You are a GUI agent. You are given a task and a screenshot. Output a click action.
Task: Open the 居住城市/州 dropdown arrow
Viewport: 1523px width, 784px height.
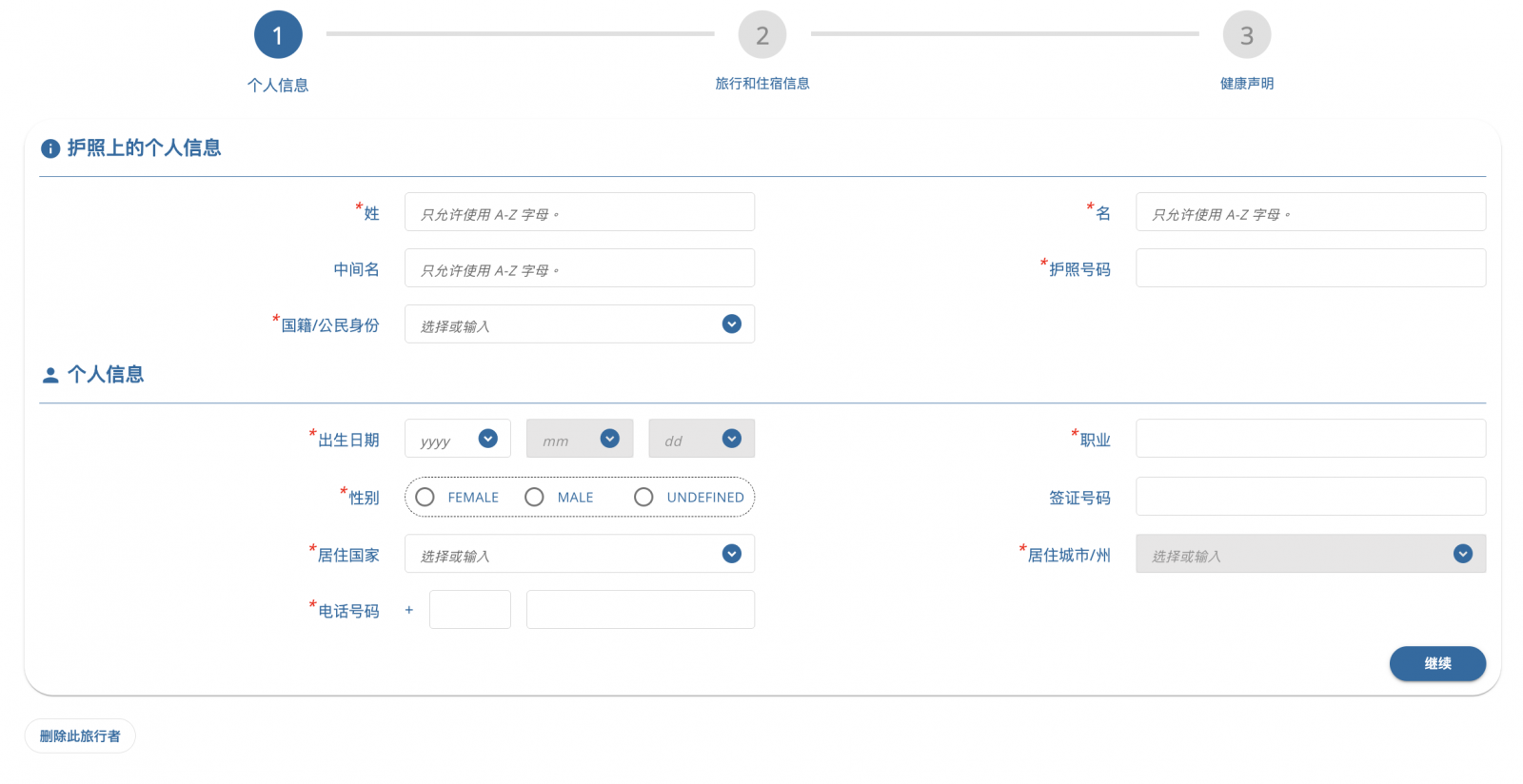pyautogui.click(x=1462, y=554)
